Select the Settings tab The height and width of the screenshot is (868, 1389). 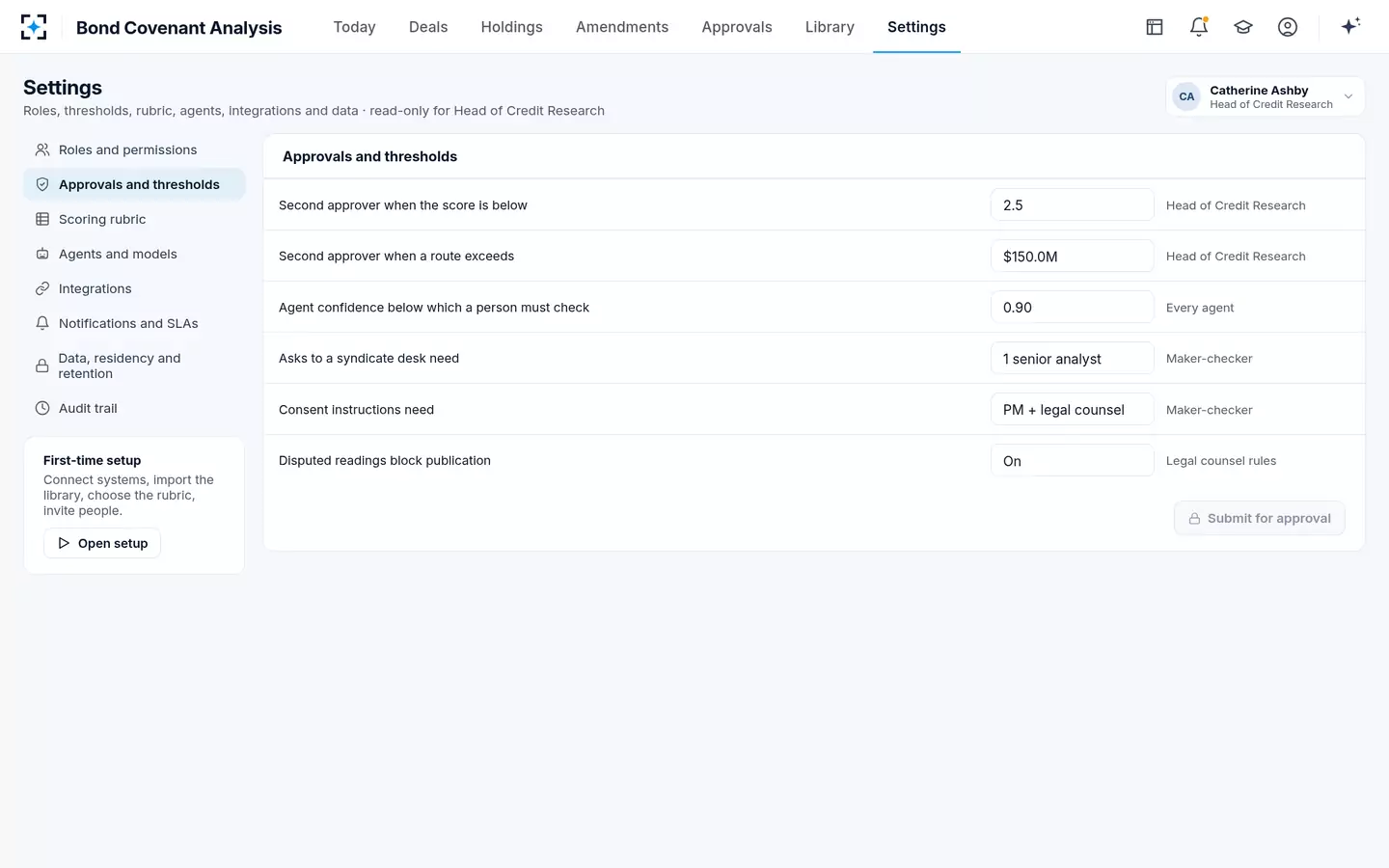click(916, 27)
